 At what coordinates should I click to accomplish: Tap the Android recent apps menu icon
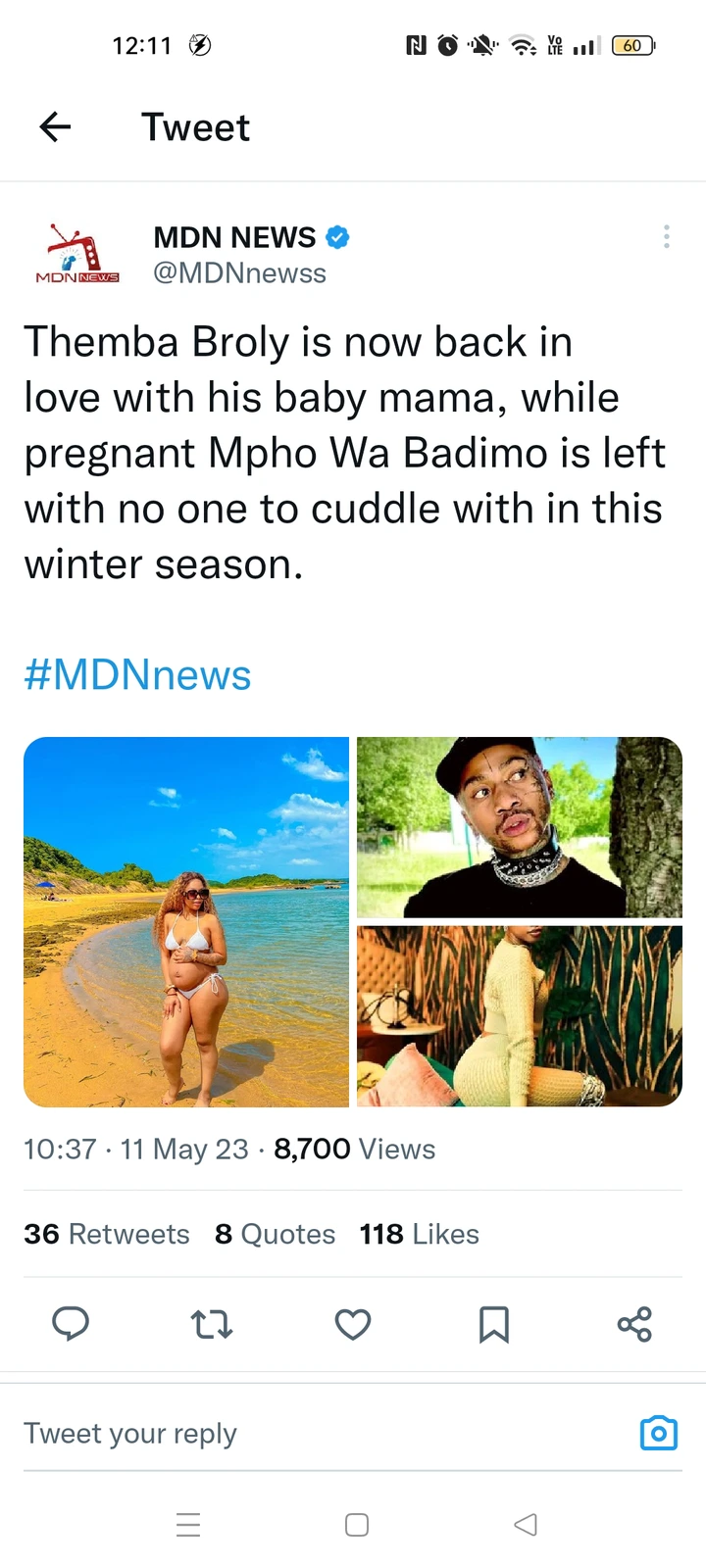[x=188, y=1525]
